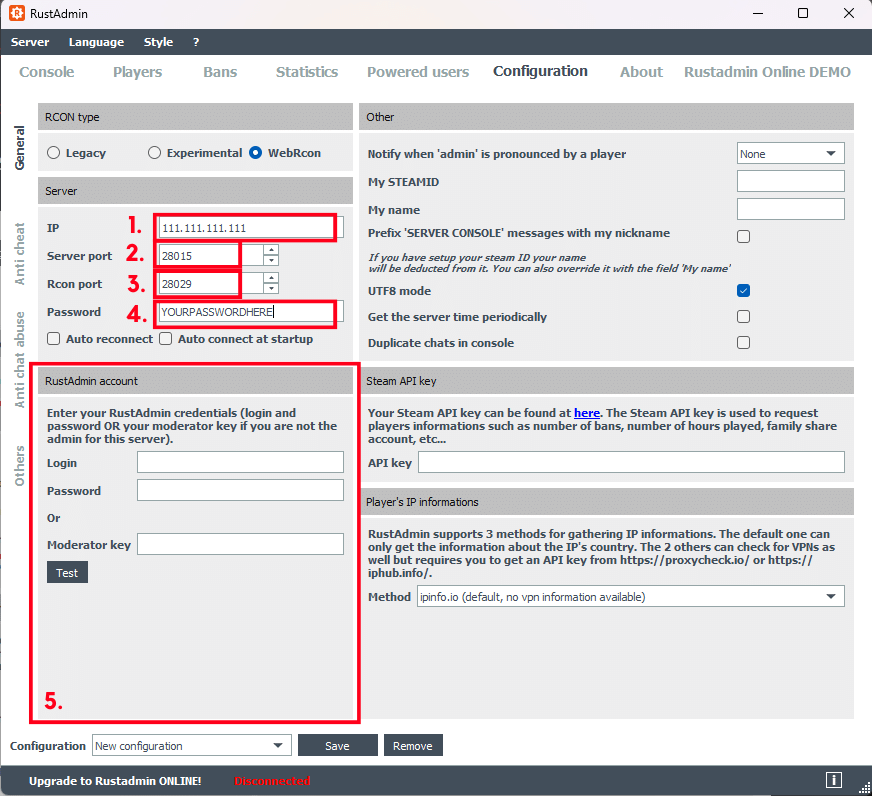Open the Powered users tab
The height and width of the screenshot is (796, 872).
click(x=418, y=72)
